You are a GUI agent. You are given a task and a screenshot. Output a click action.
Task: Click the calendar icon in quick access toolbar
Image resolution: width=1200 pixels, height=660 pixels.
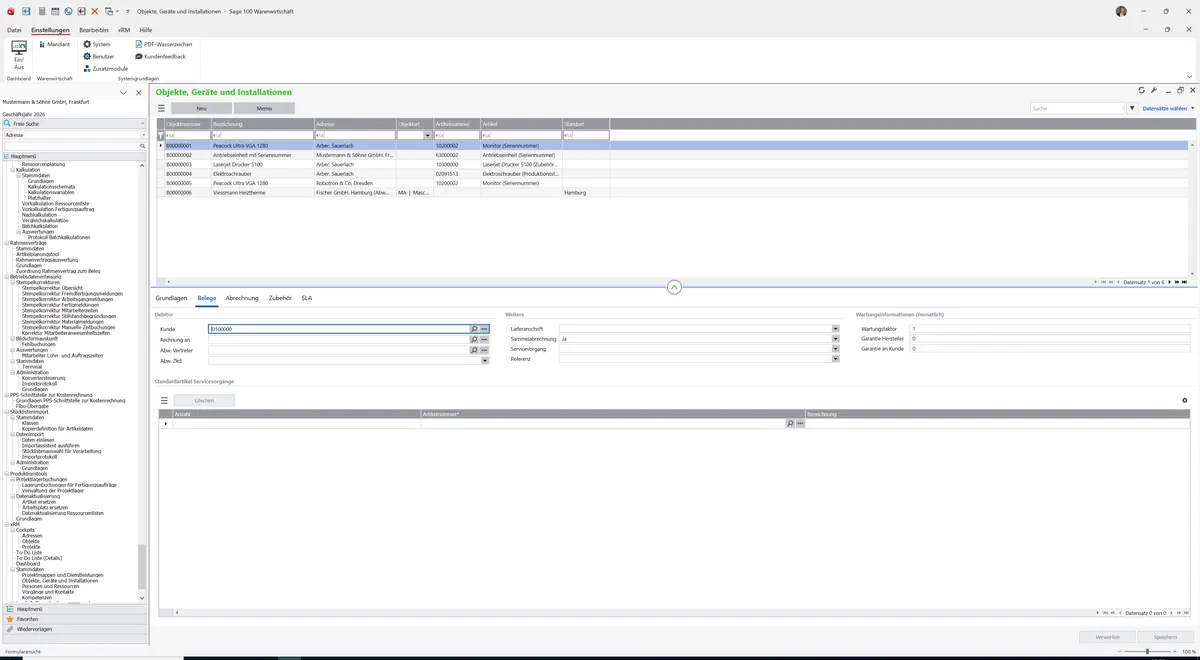tap(53, 10)
